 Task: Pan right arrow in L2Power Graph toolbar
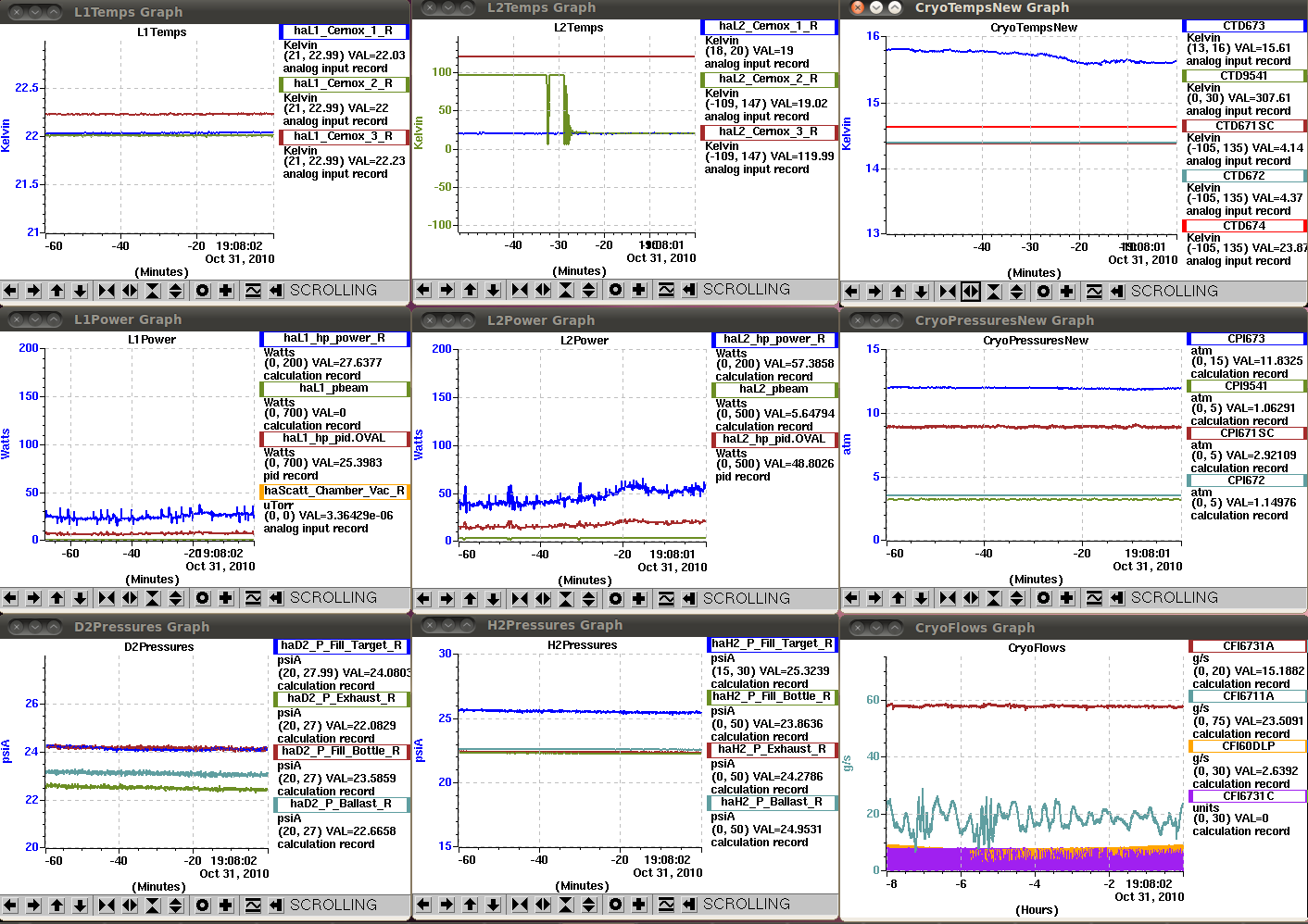447,599
